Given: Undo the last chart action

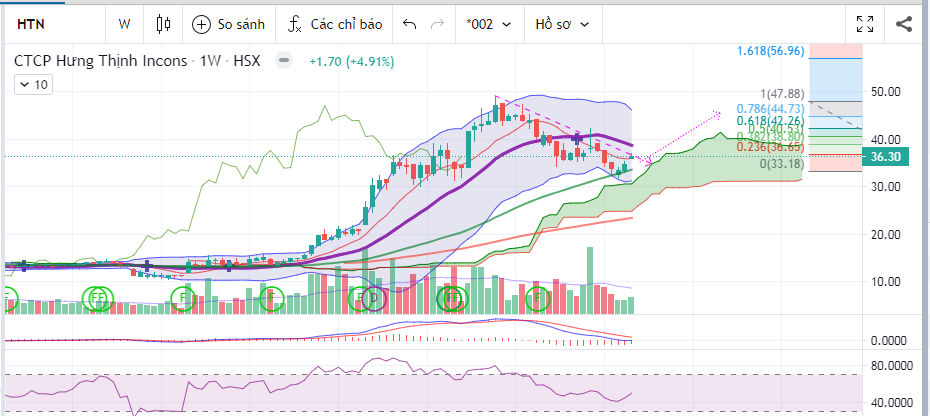Looking at the screenshot, I should (409, 24).
